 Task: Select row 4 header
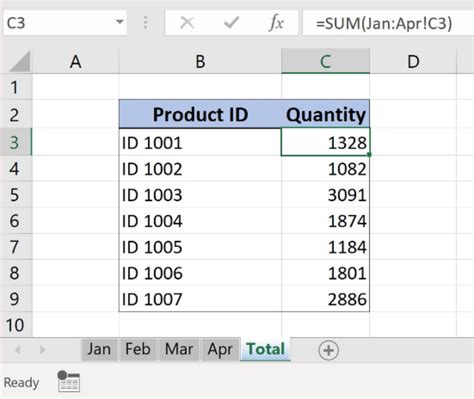point(16,169)
